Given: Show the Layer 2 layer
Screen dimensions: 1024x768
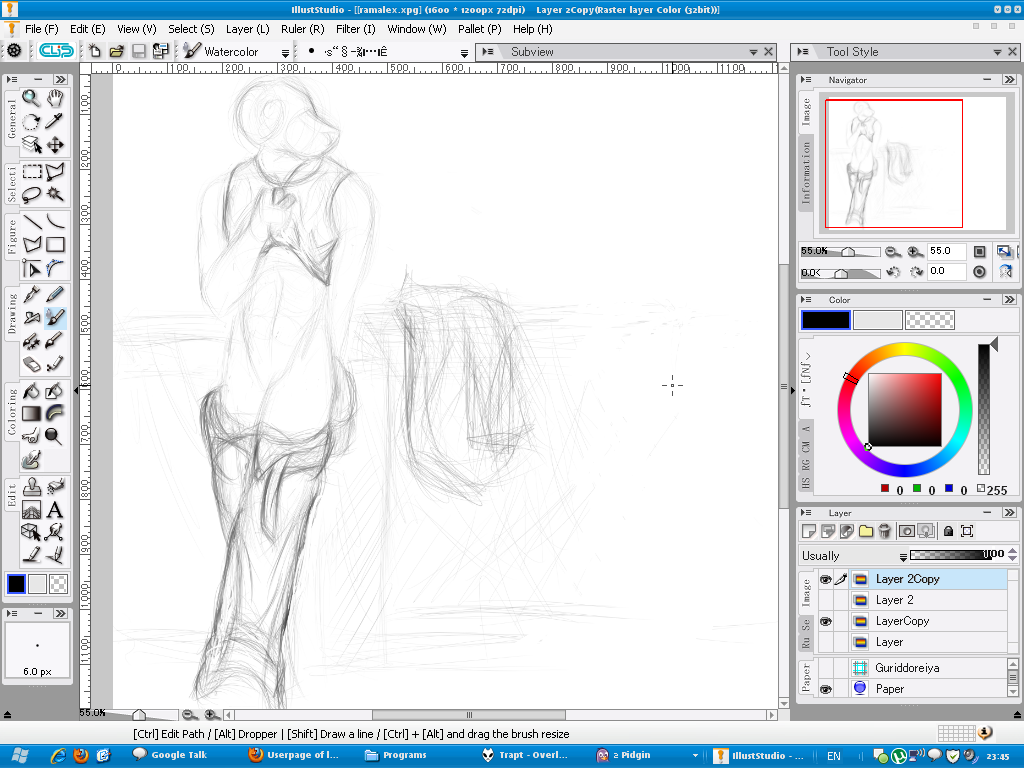Looking at the screenshot, I should pyautogui.click(x=826, y=600).
